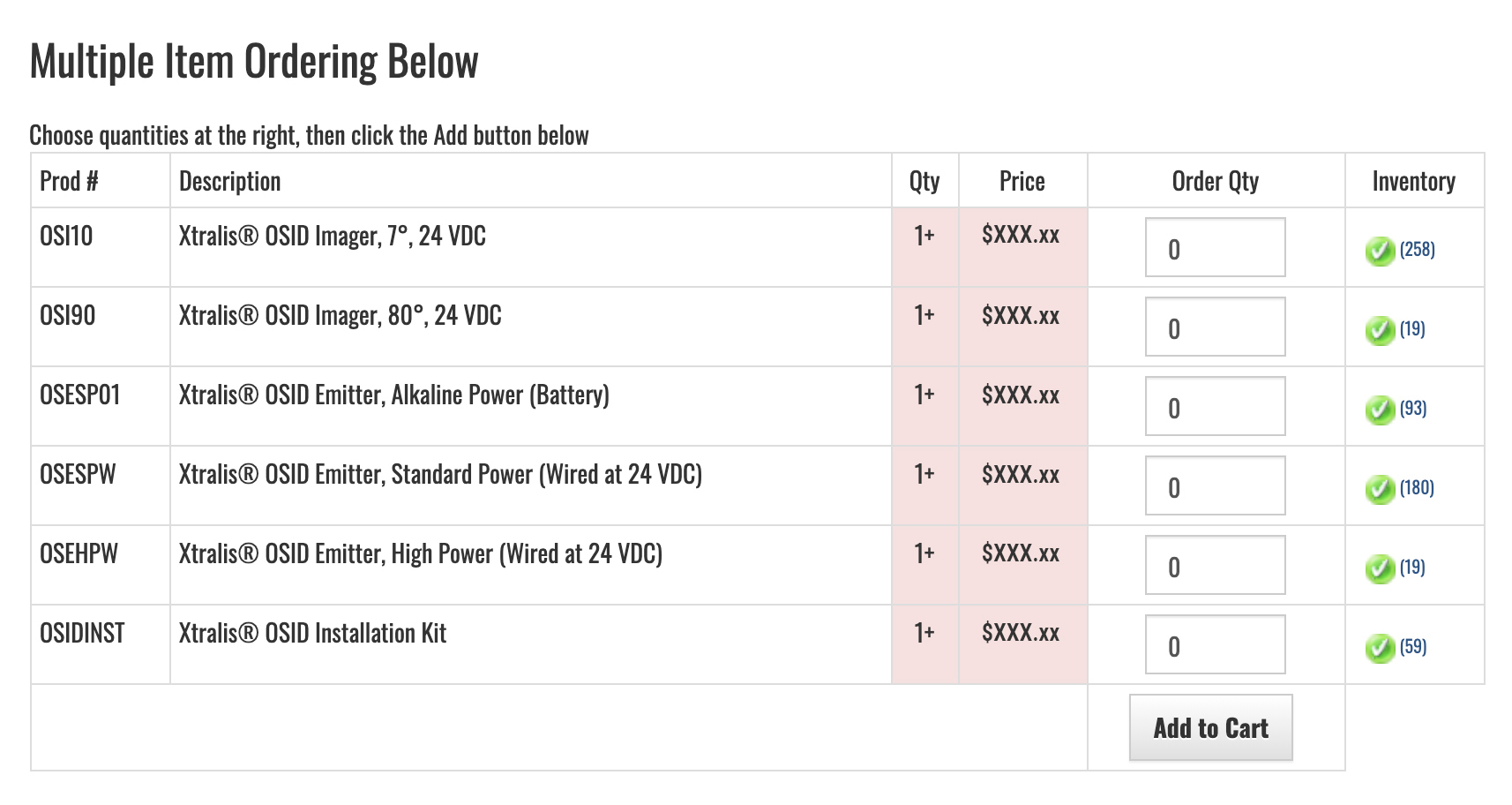1512x805 pixels.
Task: Open the (59) inventory count link
Action: click(x=1413, y=647)
